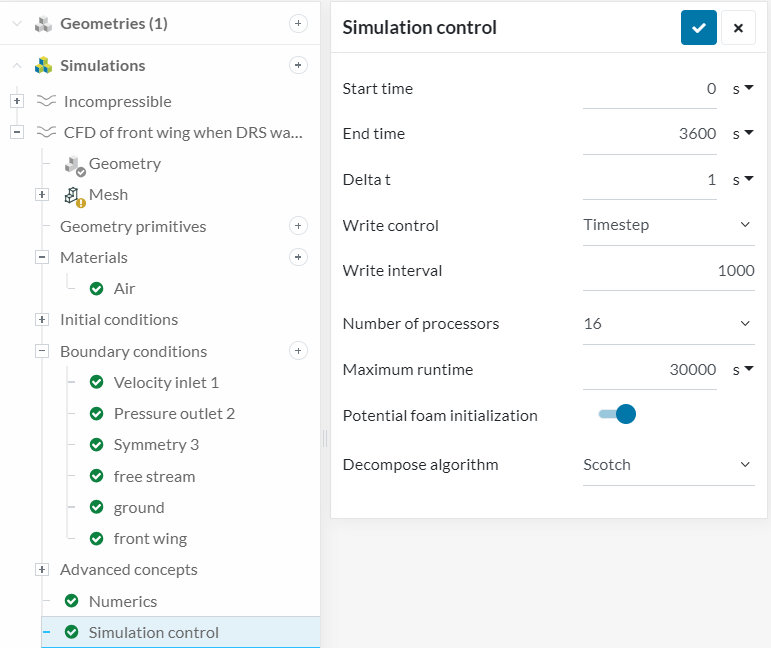The height and width of the screenshot is (648, 771).
Task: Select the Air material
Action: [x=124, y=288]
